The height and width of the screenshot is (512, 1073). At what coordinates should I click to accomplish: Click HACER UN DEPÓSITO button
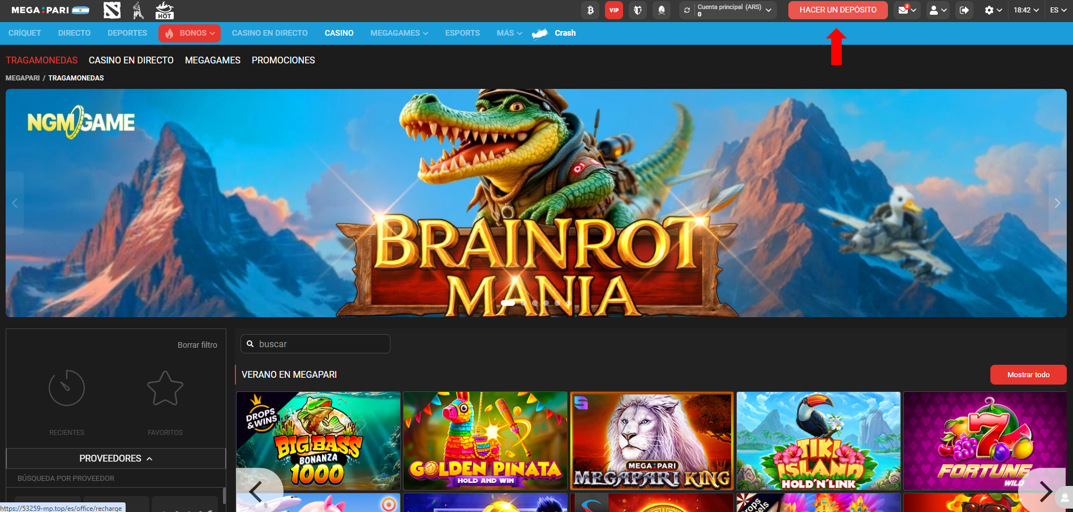[838, 10]
